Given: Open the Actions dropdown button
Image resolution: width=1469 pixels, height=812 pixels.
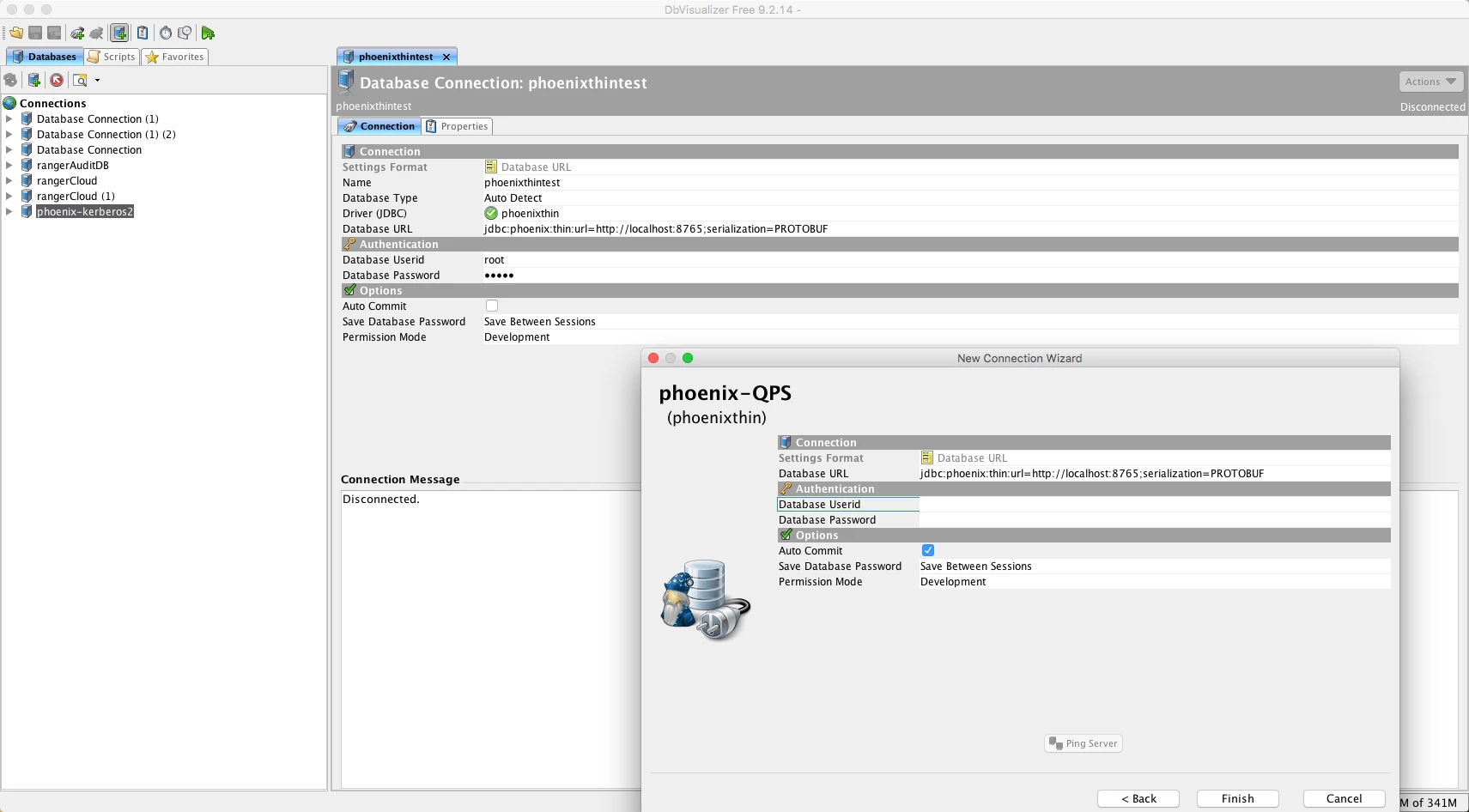Looking at the screenshot, I should pos(1431,82).
